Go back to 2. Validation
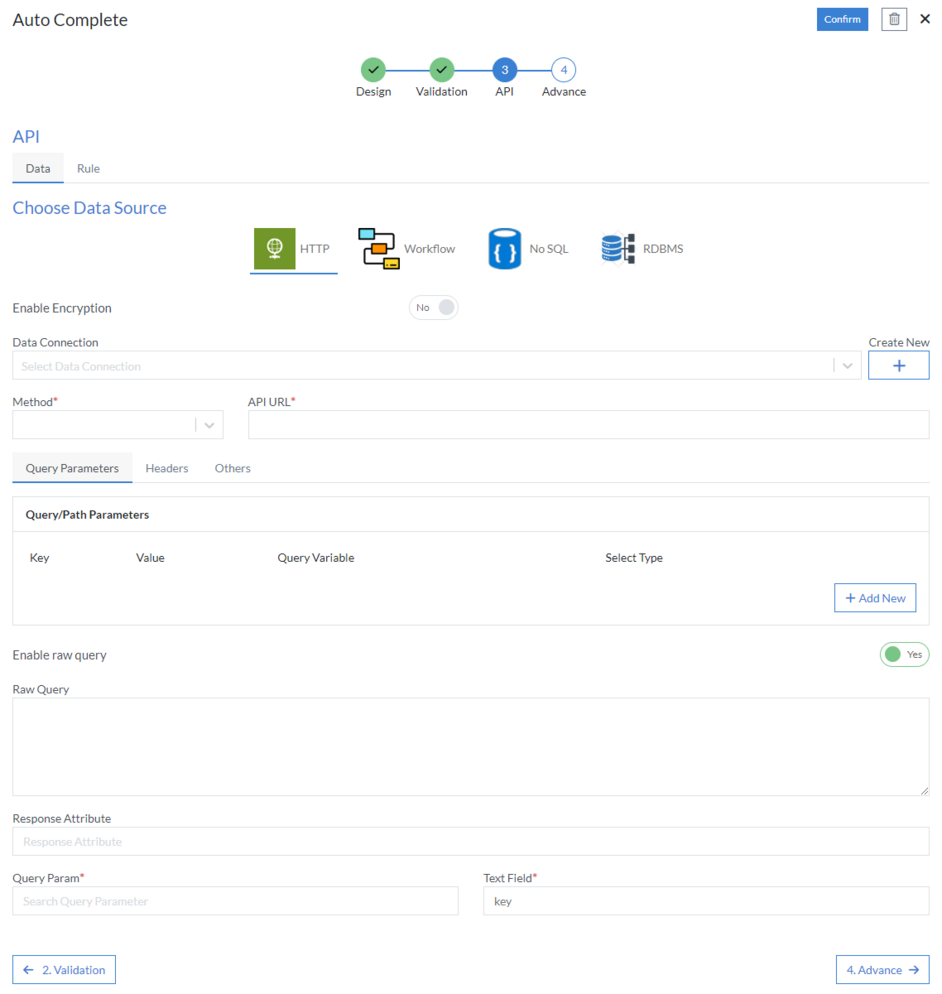 [64, 970]
